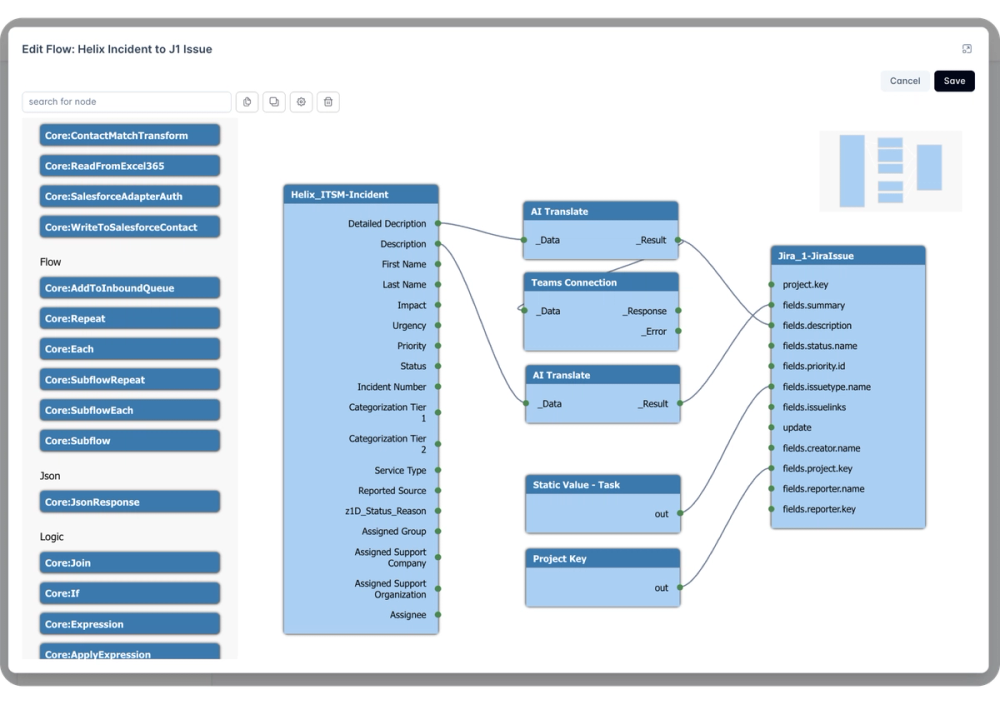Focus the search for node field
1000x705 pixels.
[x=126, y=101]
